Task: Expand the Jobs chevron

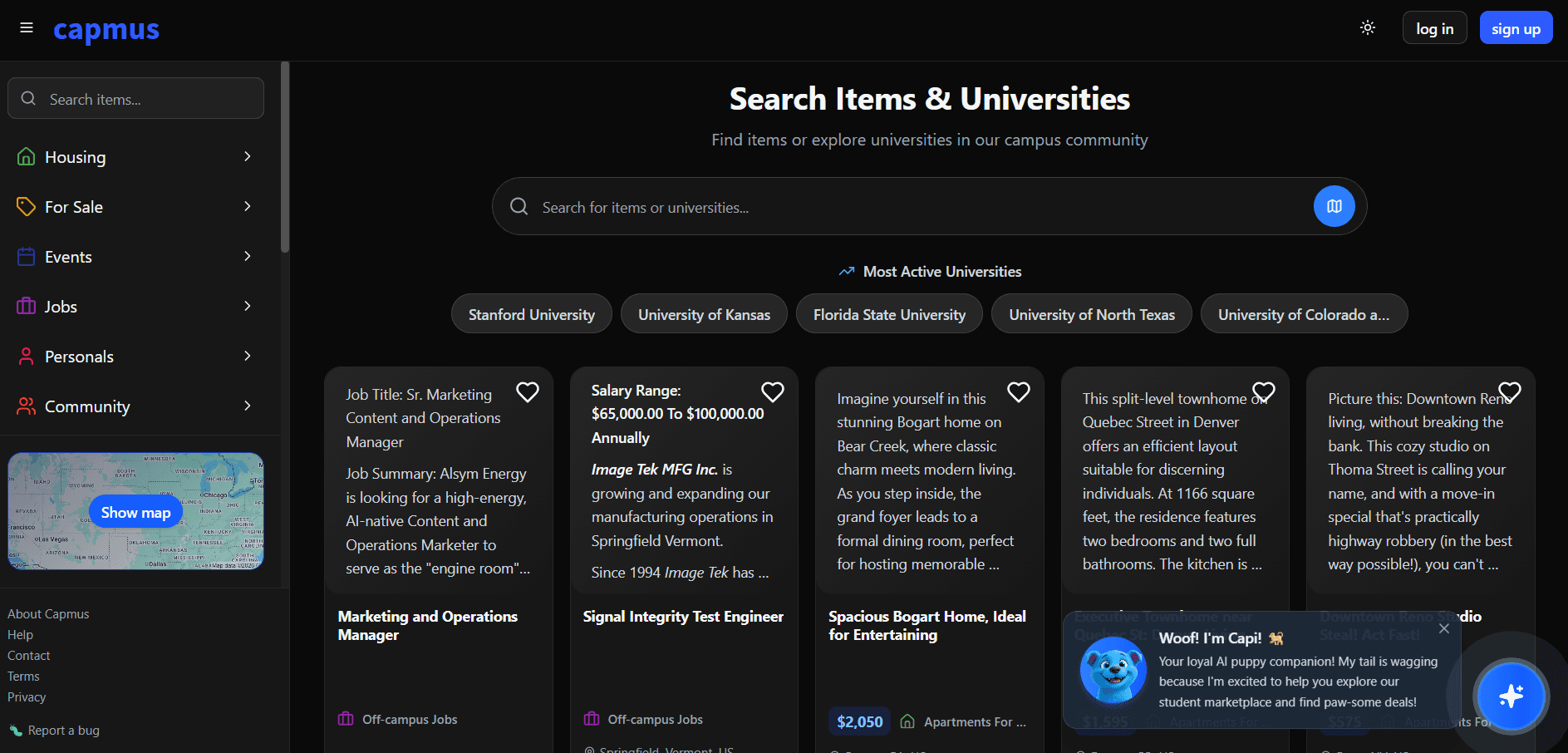Action: coord(248,306)
